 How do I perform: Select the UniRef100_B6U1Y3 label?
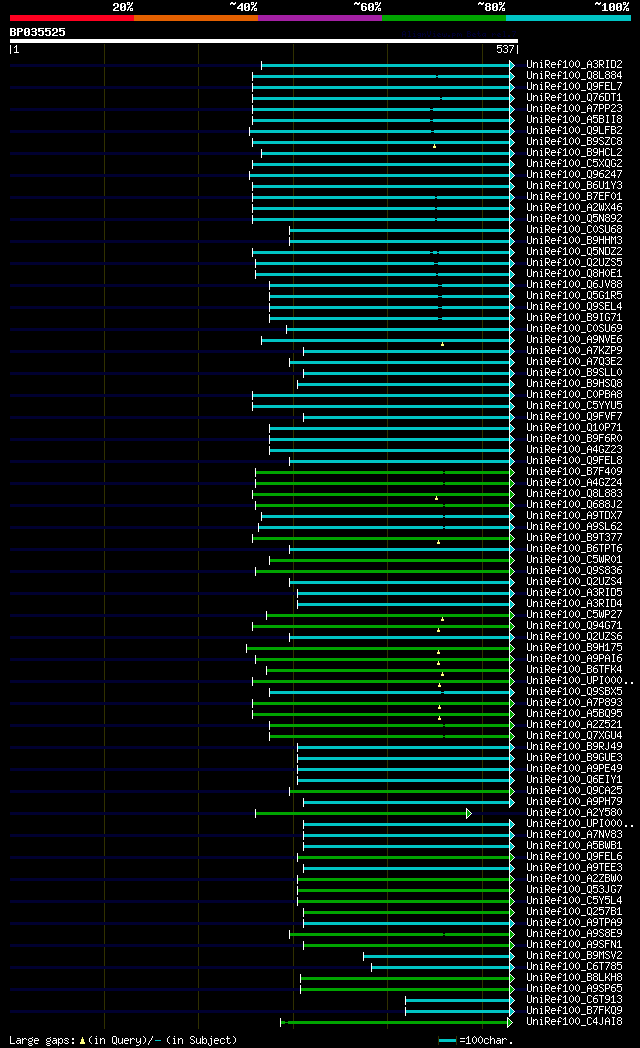(574, 186)
